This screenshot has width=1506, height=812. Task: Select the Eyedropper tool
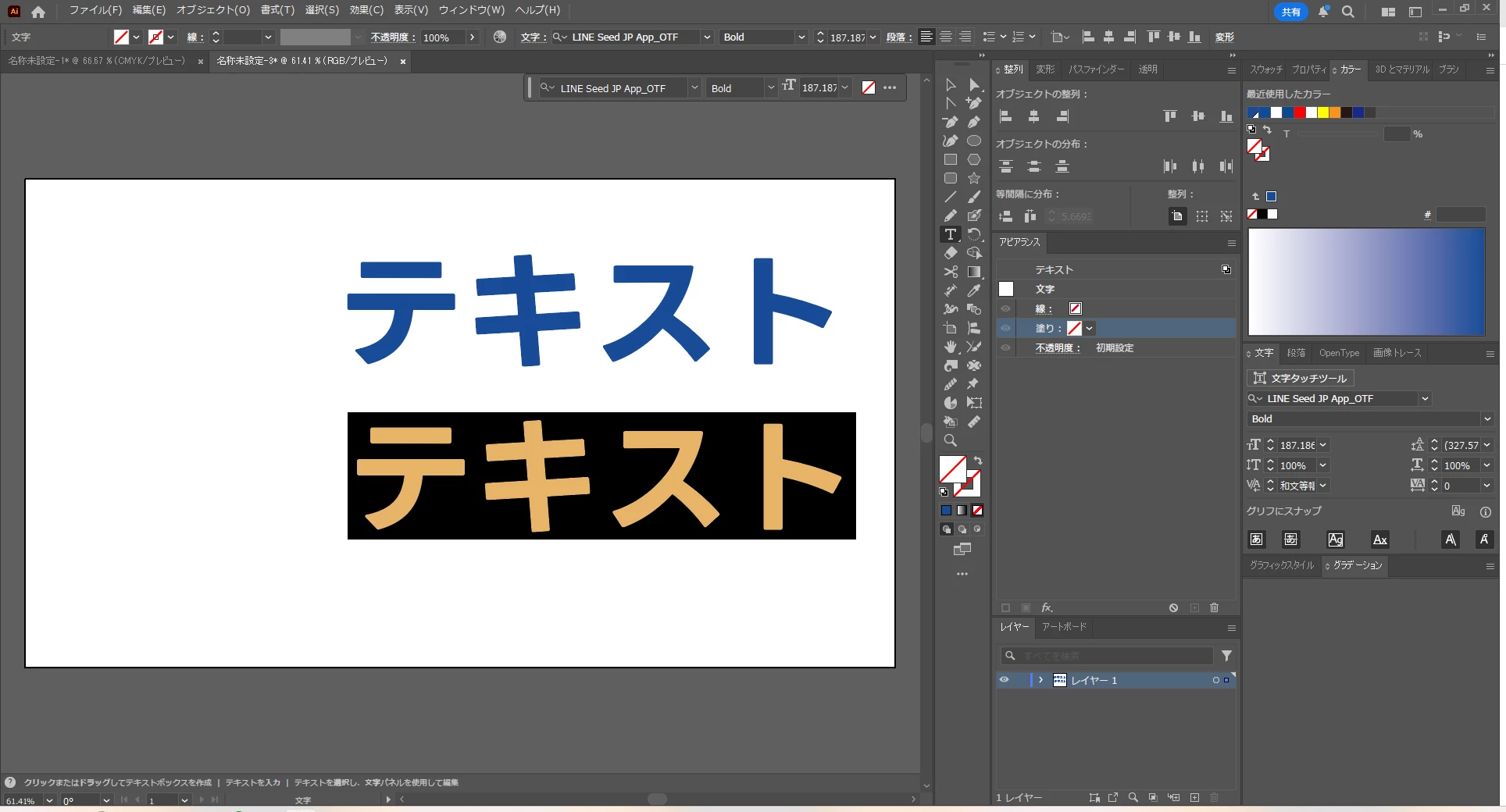(974, 290)
